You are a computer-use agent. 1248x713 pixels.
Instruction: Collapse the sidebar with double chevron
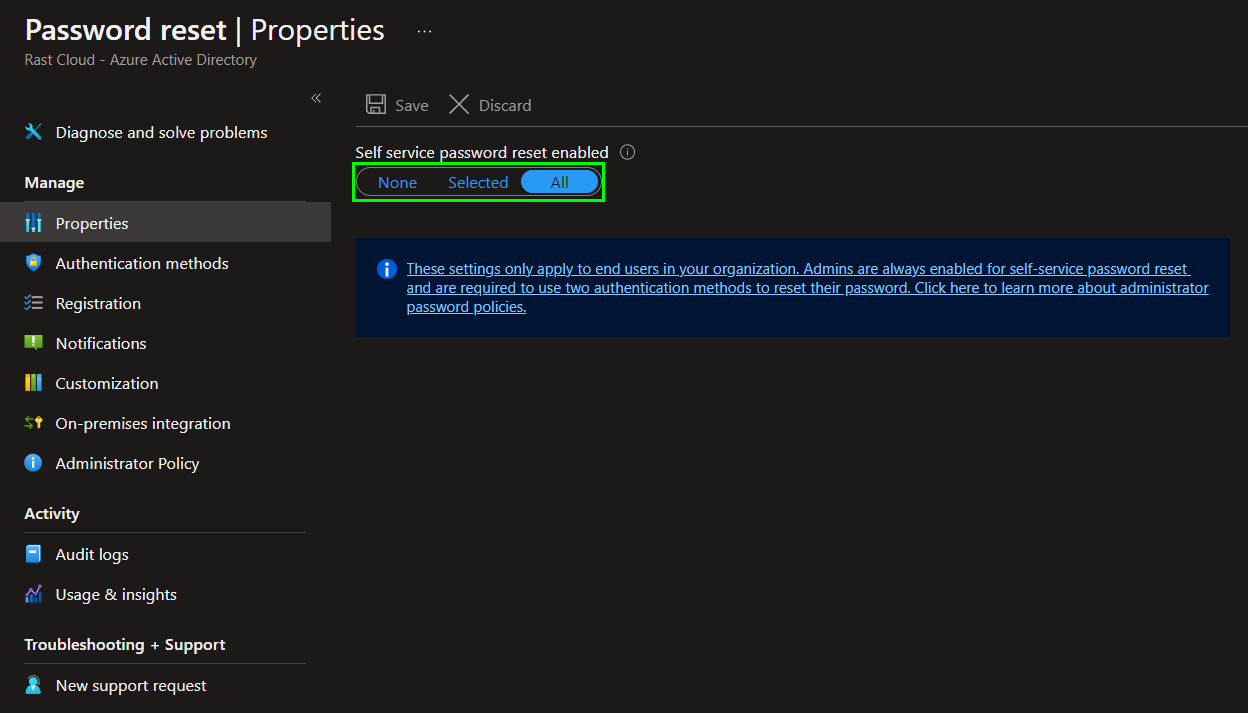coord(316,98)
